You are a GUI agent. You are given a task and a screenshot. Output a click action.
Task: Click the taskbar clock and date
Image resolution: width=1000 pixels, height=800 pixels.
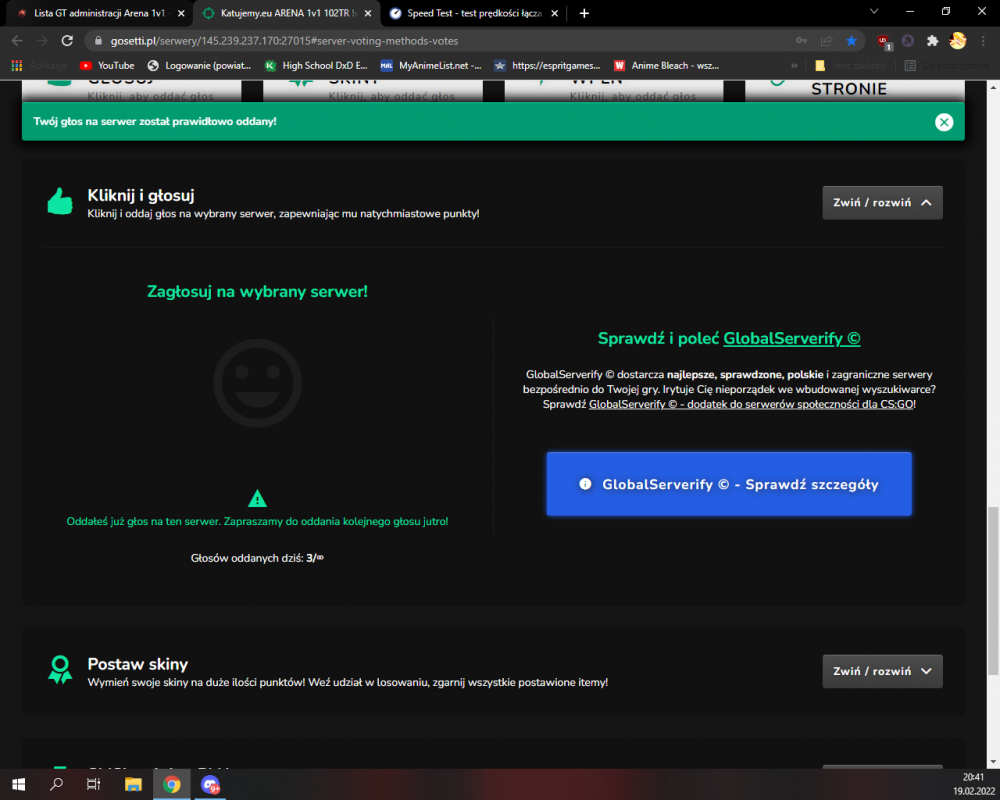pyautogui.click(x=973, y=784)
